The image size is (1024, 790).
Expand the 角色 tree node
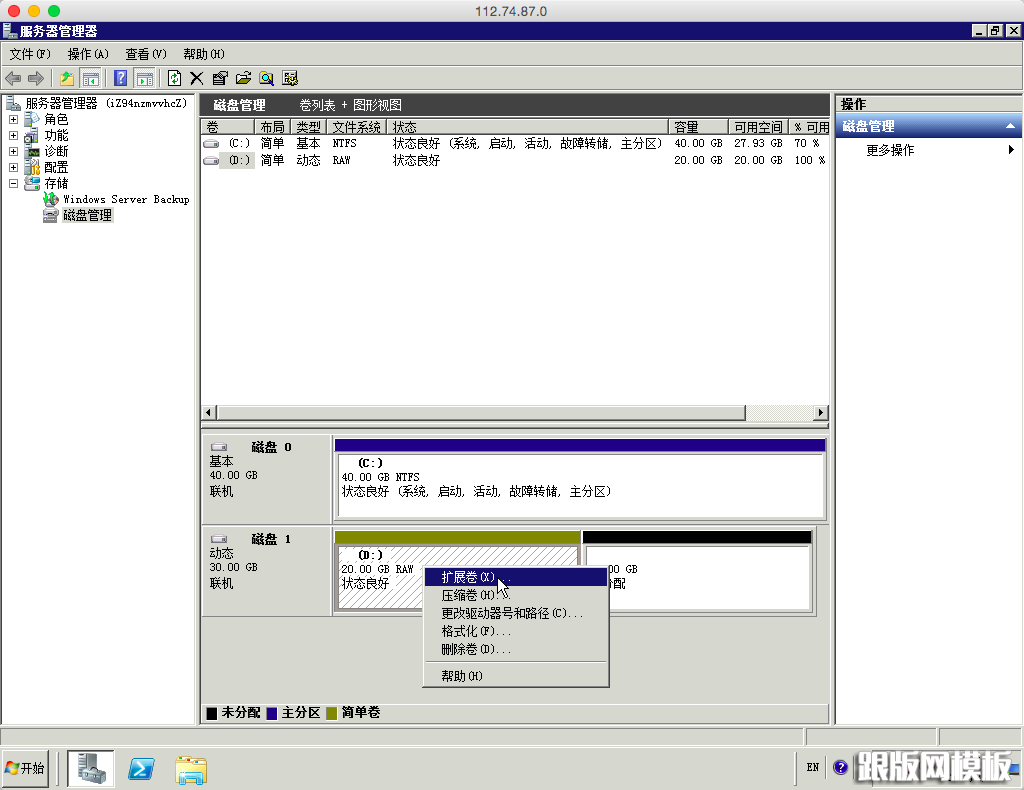tap(14, 120)
